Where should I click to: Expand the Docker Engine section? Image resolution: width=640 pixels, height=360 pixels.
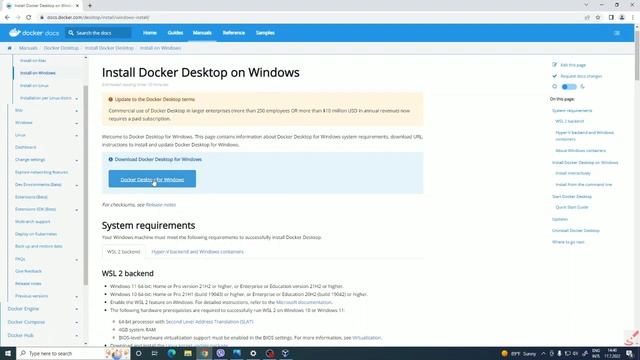point(76,309)
